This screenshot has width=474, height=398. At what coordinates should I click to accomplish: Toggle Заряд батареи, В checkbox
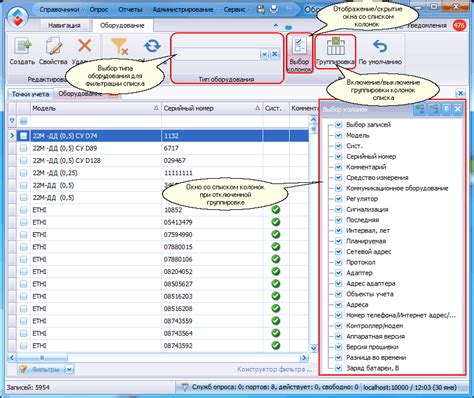pyautogui.click(x=338, y=368)
